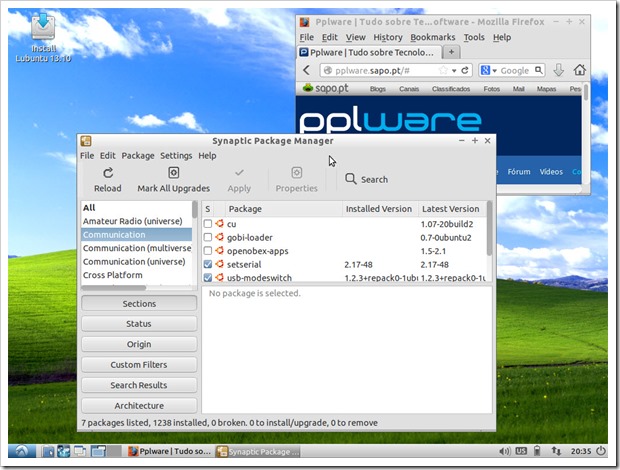620x470 pixels.
Task: Select the All section
Action: (136, 208)
